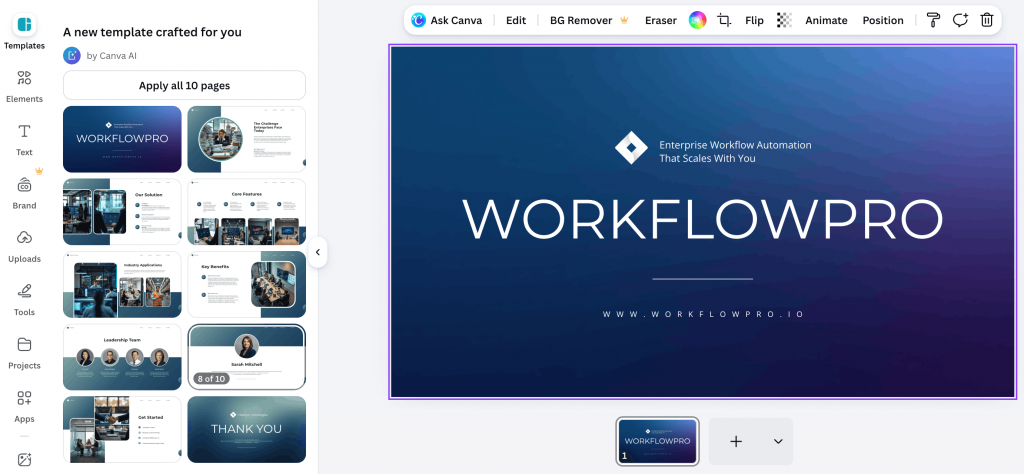
Task: Add a new page with the plus button
Action: (x=736, y=441)
